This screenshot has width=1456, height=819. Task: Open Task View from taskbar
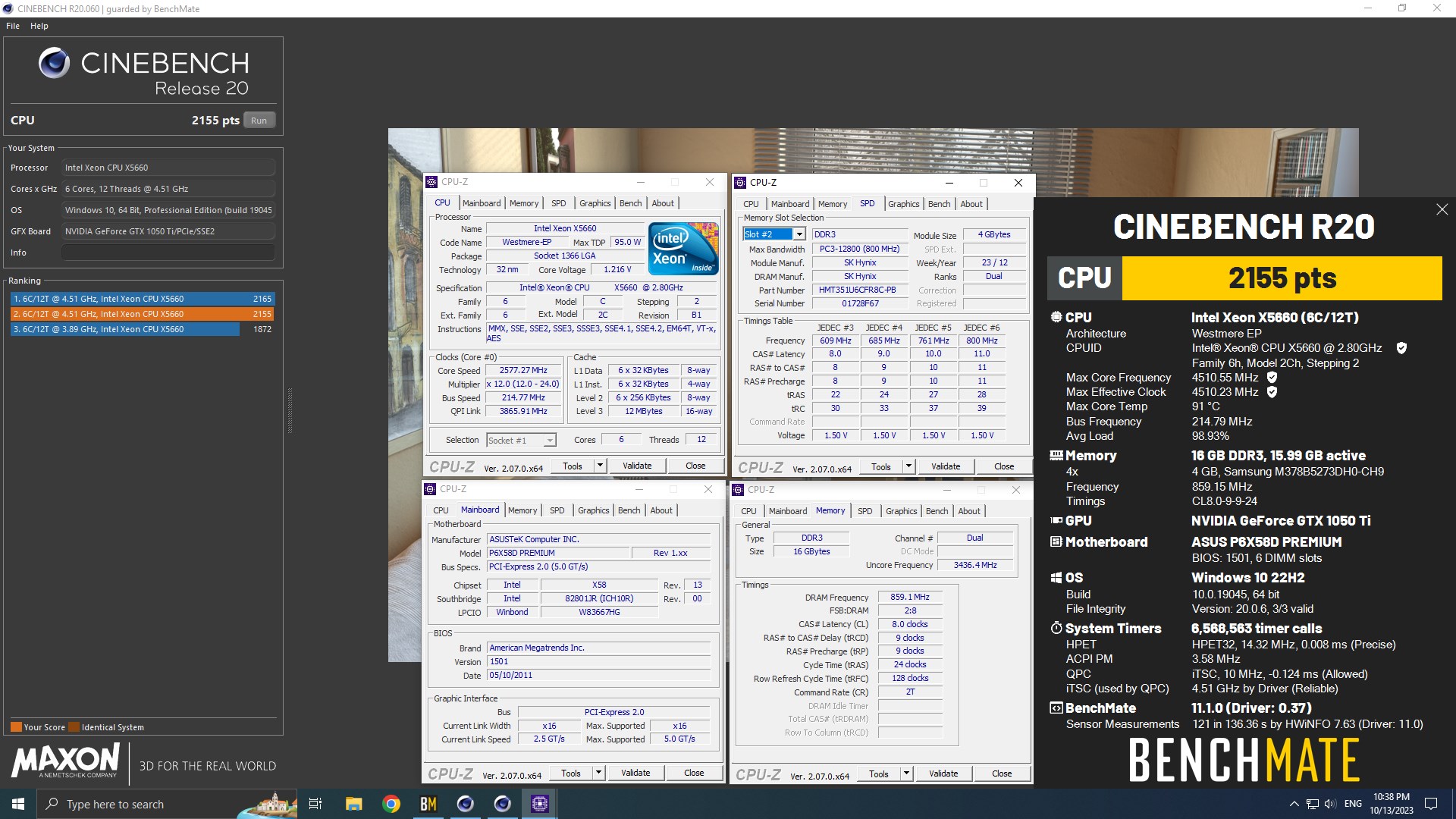(x=315, y=804)
